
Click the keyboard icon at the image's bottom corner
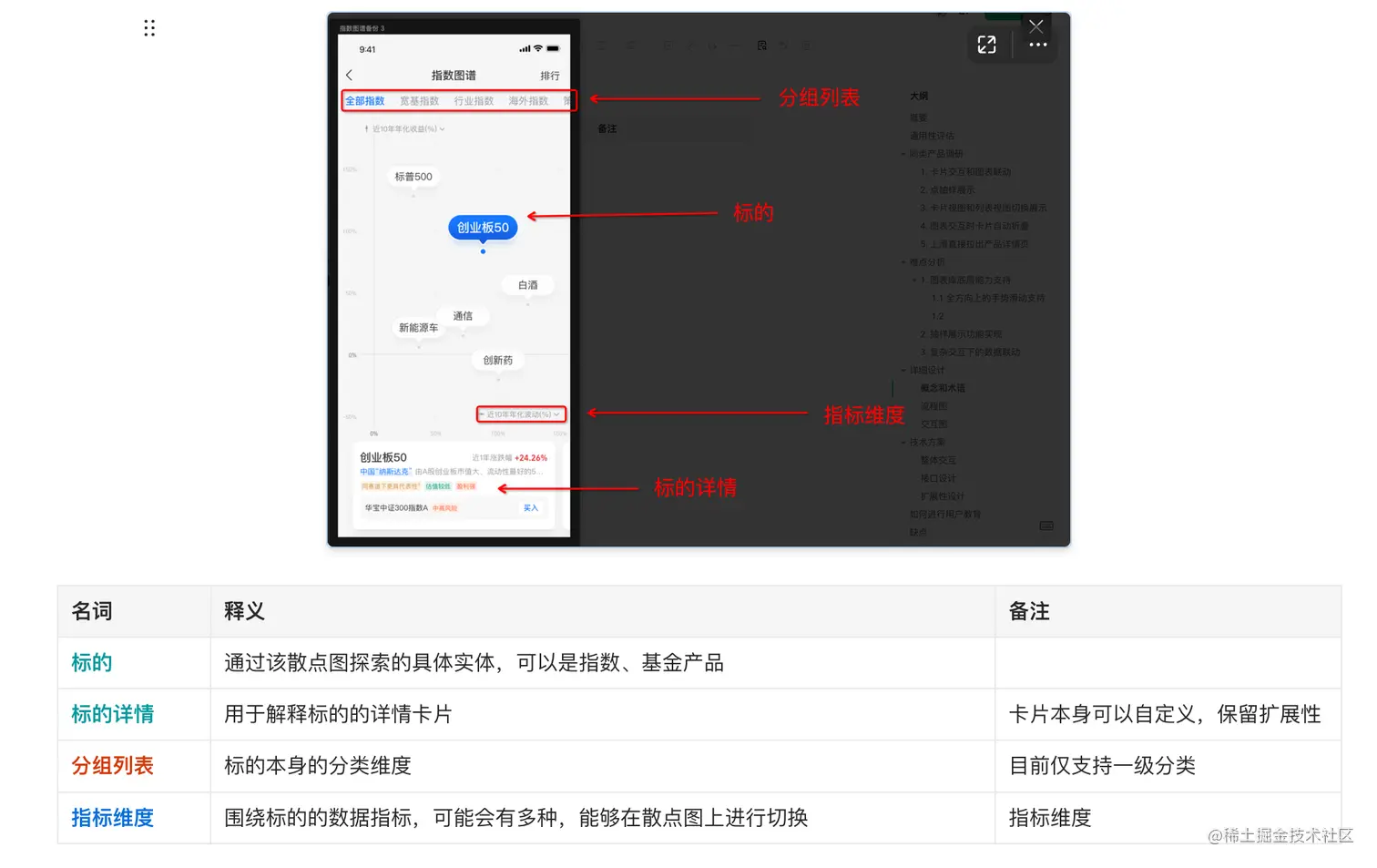point(1046,526)
